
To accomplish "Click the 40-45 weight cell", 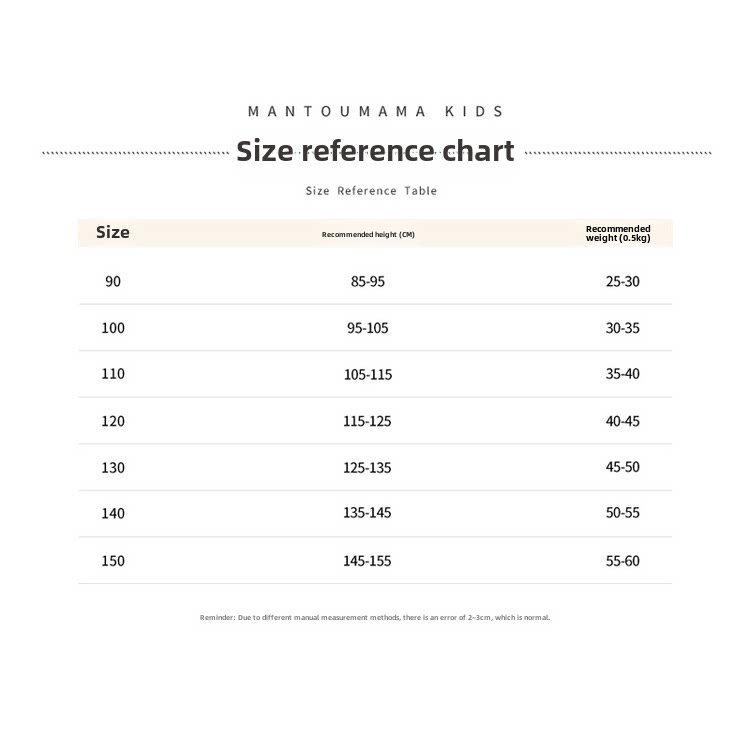I will pyautogui.click(x=622, y=421).
